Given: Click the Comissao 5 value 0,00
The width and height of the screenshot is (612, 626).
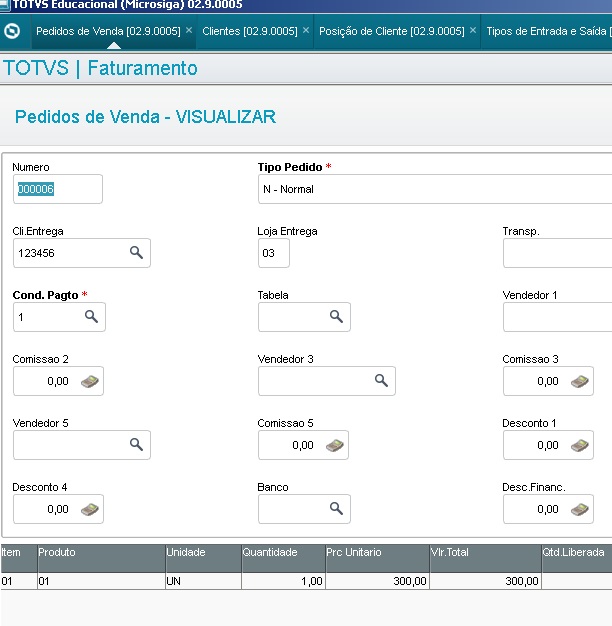Looking at the screenshot, I should (x=303, y=445).
